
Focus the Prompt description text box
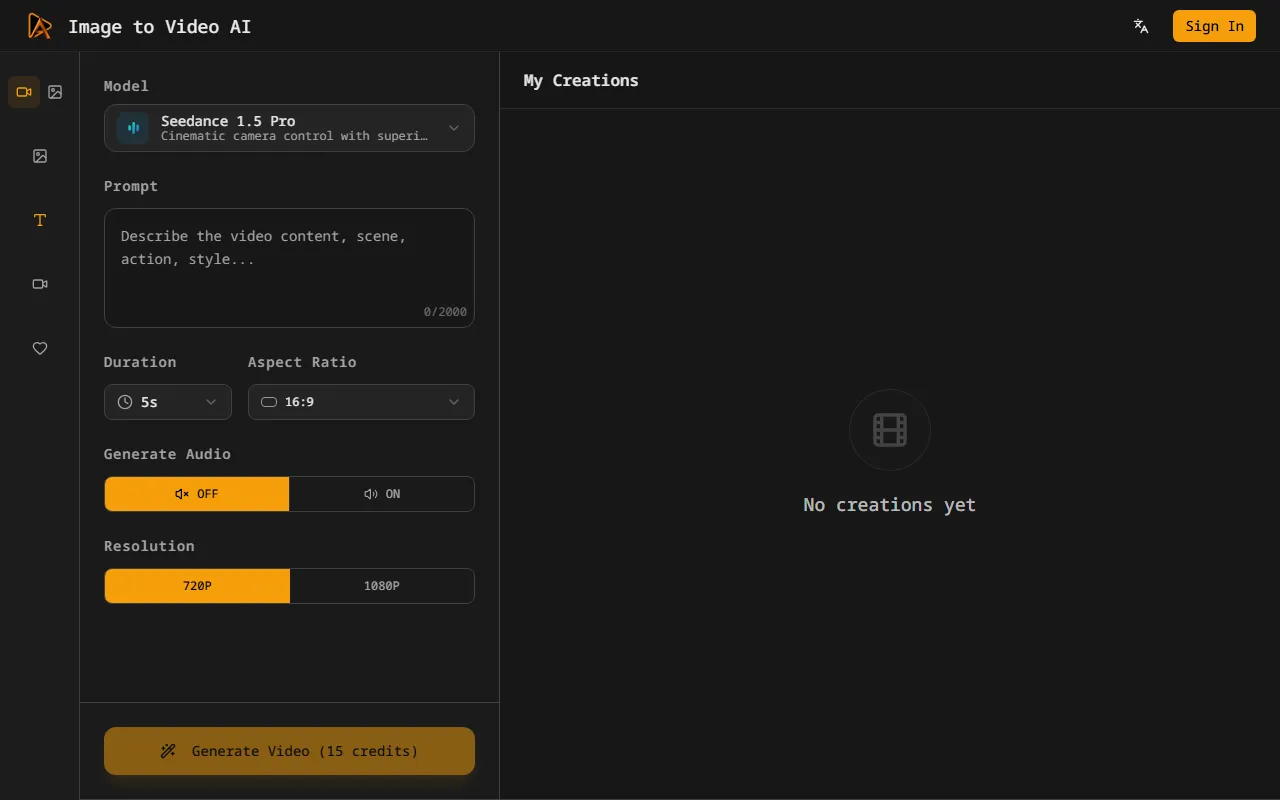tap(289, 267)
